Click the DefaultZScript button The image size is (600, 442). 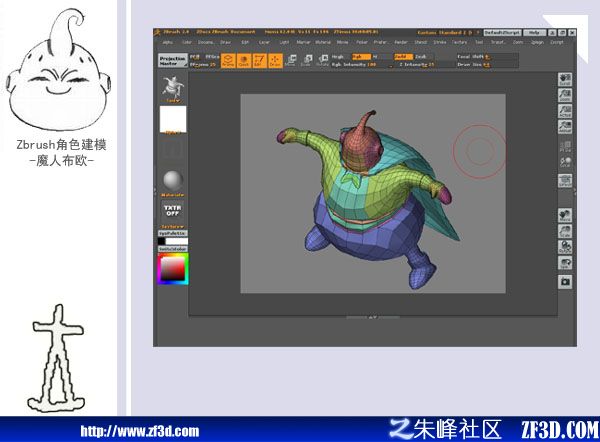pyautogui.click(x=502, y=33)
